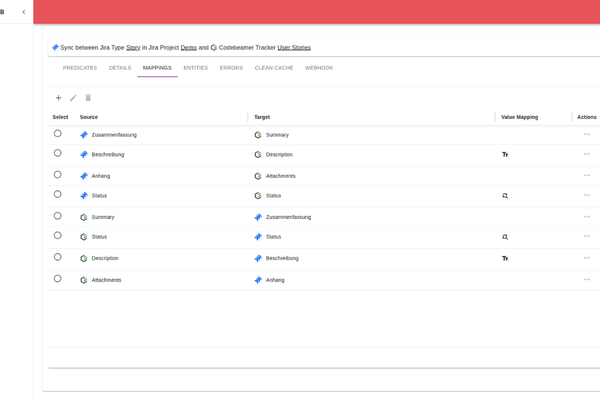Click the Jira icon in the sync title

[55, 47]
